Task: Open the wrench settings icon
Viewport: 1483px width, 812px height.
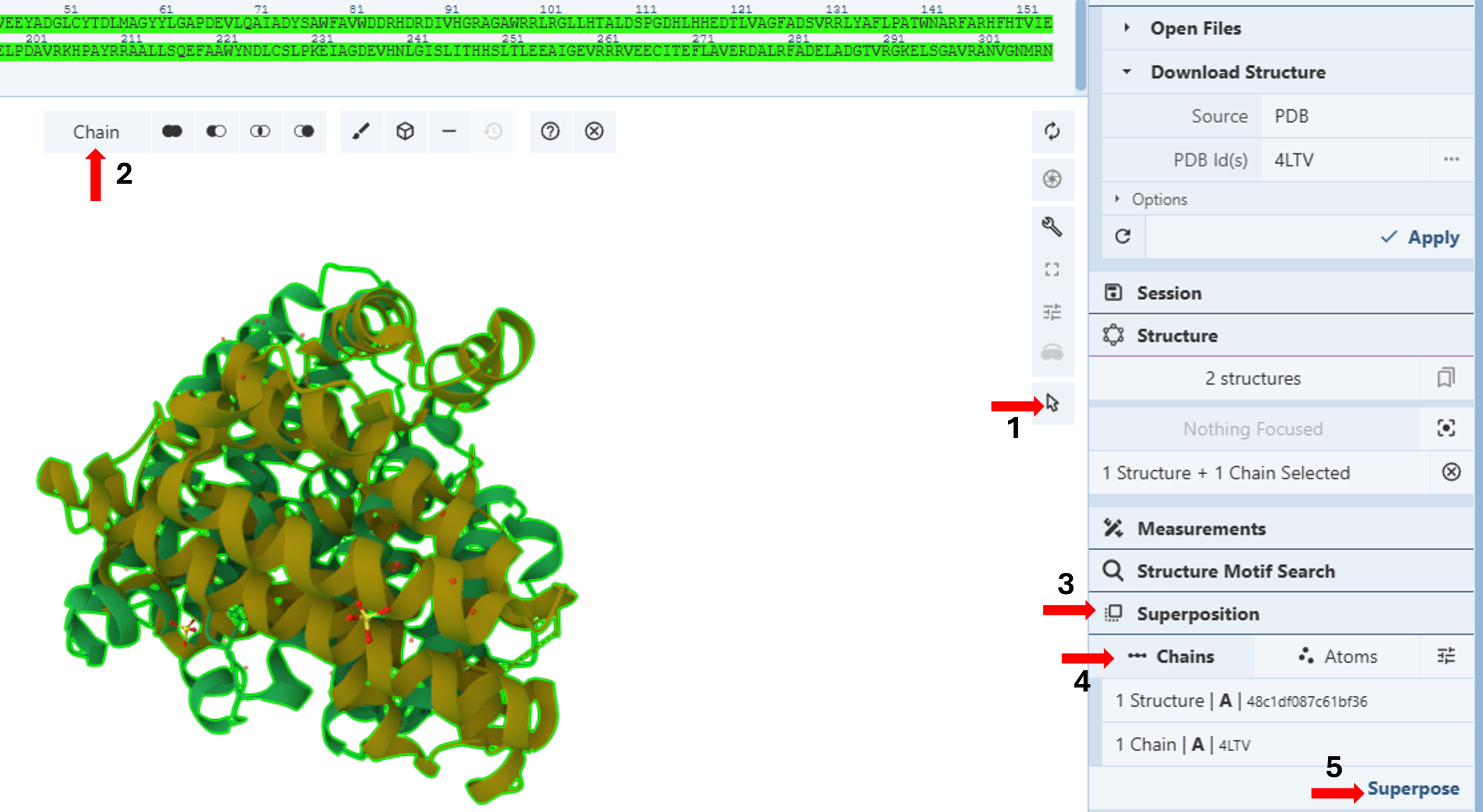Action: pos(1052,226)
